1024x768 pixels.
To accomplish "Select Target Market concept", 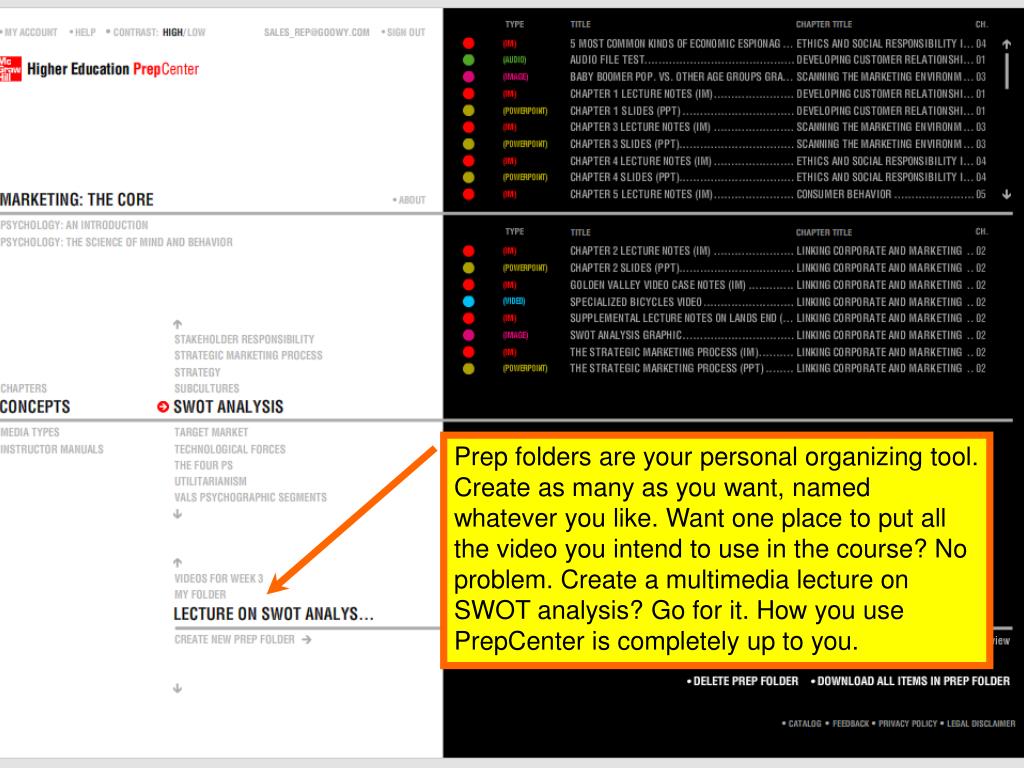I will (211, 432).
